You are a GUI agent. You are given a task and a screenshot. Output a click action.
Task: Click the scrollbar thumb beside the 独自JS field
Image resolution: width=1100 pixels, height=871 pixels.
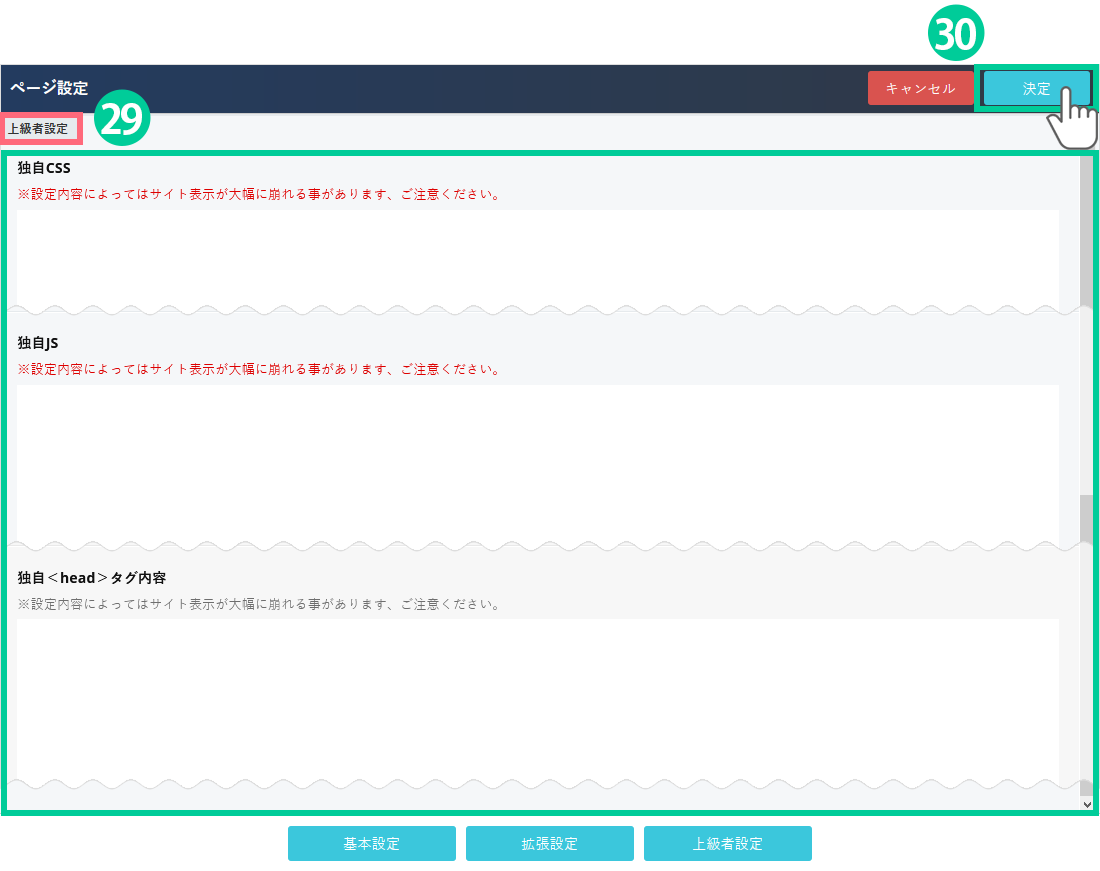[x=1086, y=518]
